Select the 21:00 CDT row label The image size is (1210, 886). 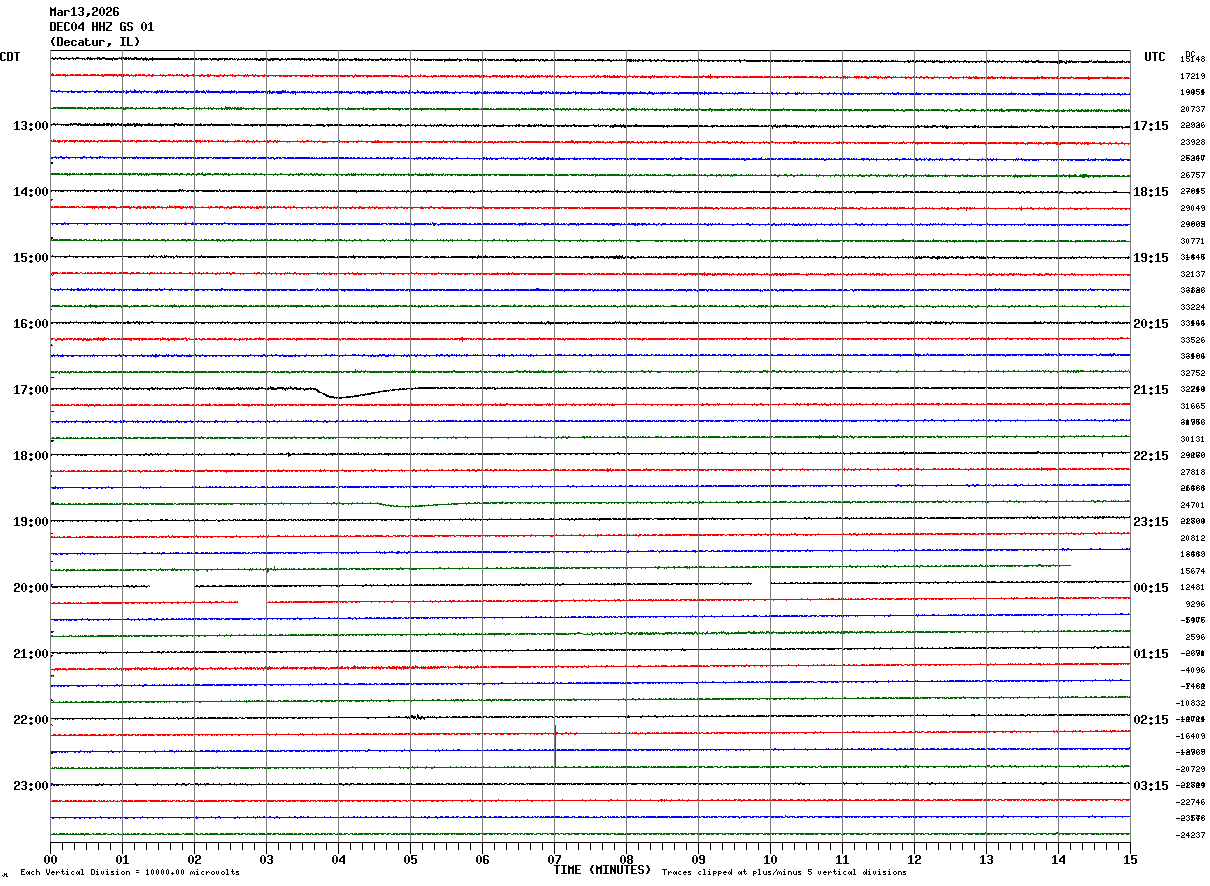31,654
